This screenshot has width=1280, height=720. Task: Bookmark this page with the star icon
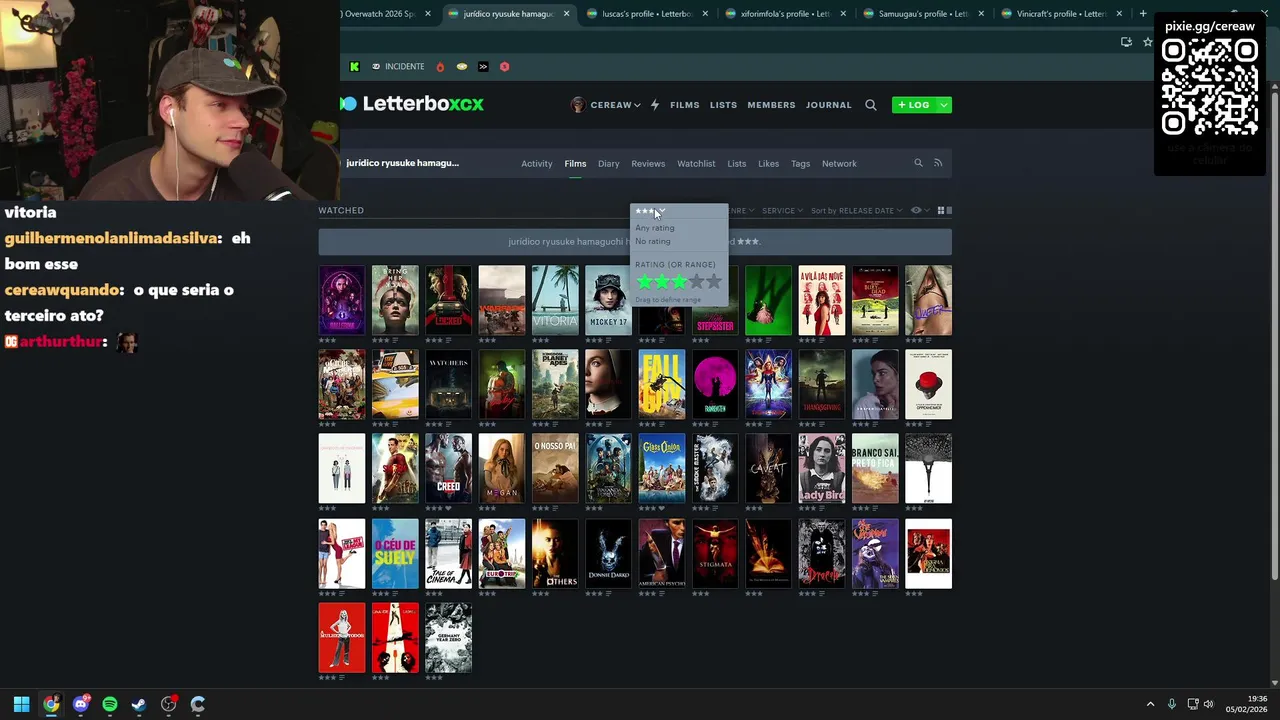pyautogui.click(x=1147, y=42)
